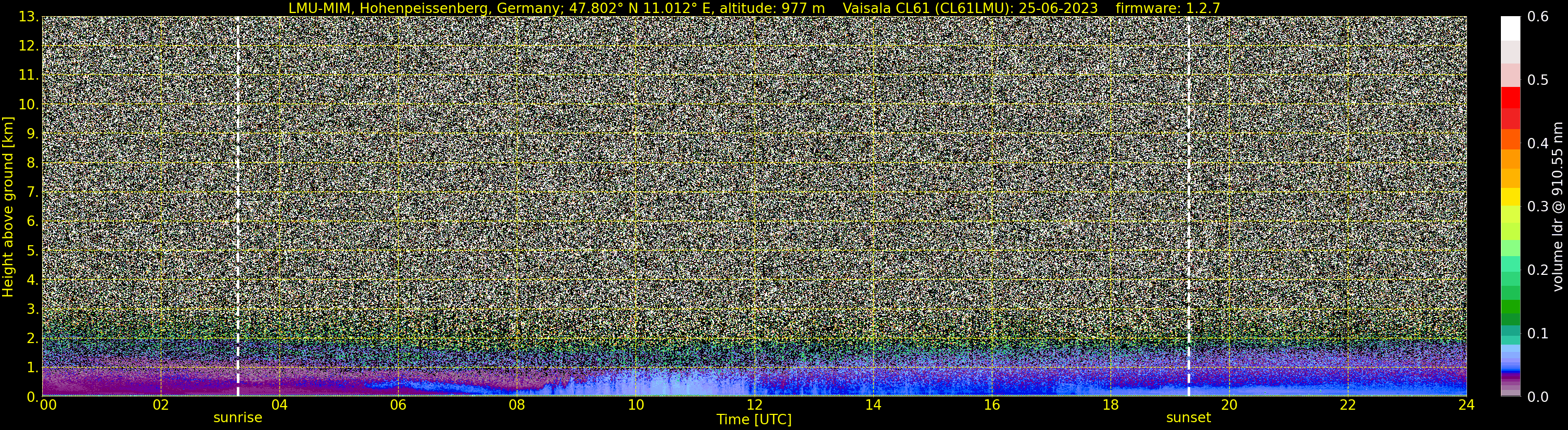Click height axis tick 9

pyautogui.click(x=32, y=134)
